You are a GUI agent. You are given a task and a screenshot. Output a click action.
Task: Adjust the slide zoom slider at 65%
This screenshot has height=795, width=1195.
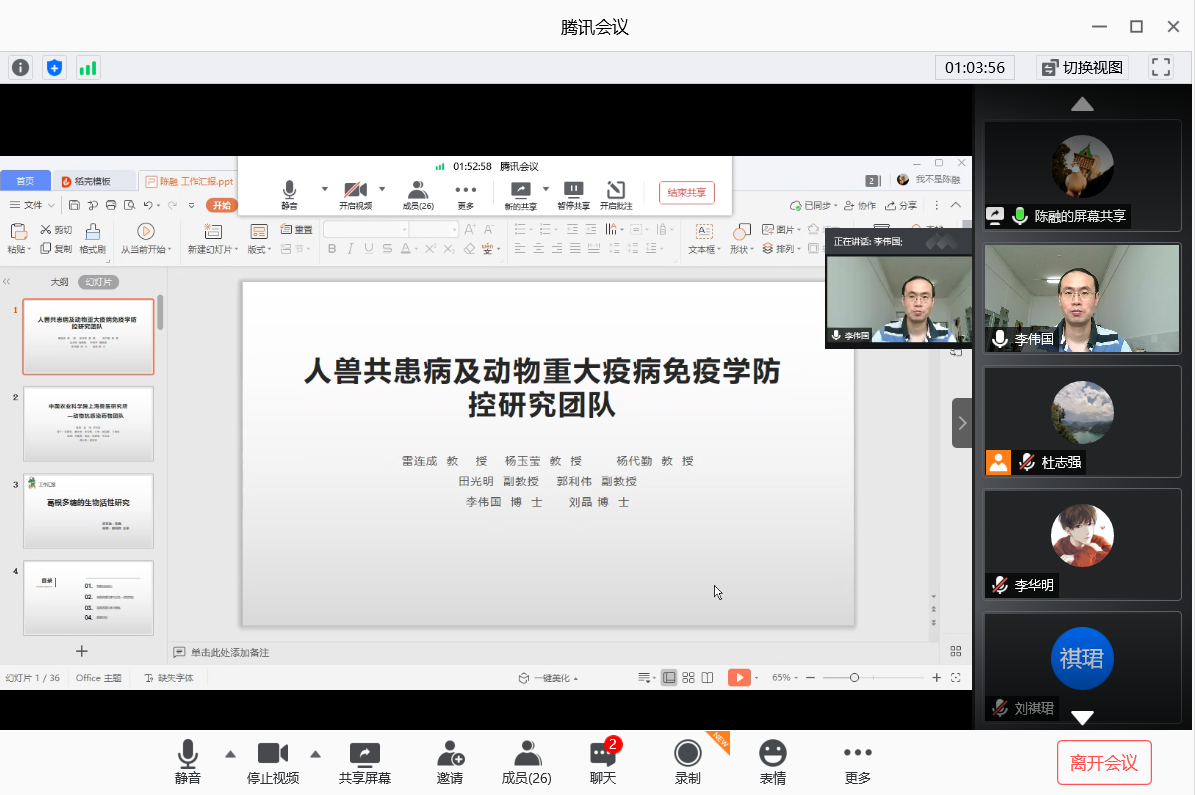click(854, 678)
